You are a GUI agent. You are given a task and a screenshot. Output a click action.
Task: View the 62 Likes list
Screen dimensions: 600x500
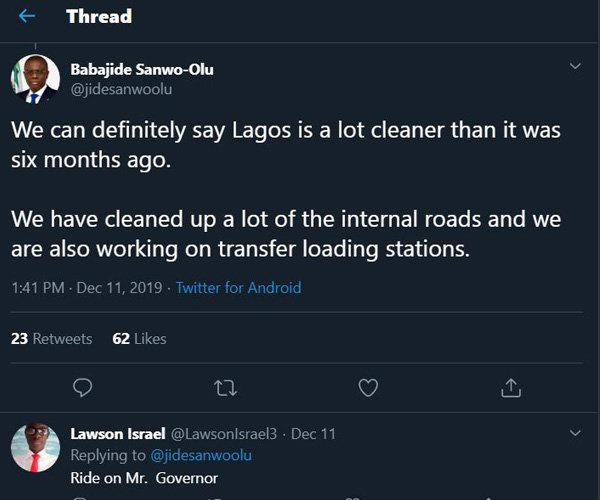tap(139, 339)
